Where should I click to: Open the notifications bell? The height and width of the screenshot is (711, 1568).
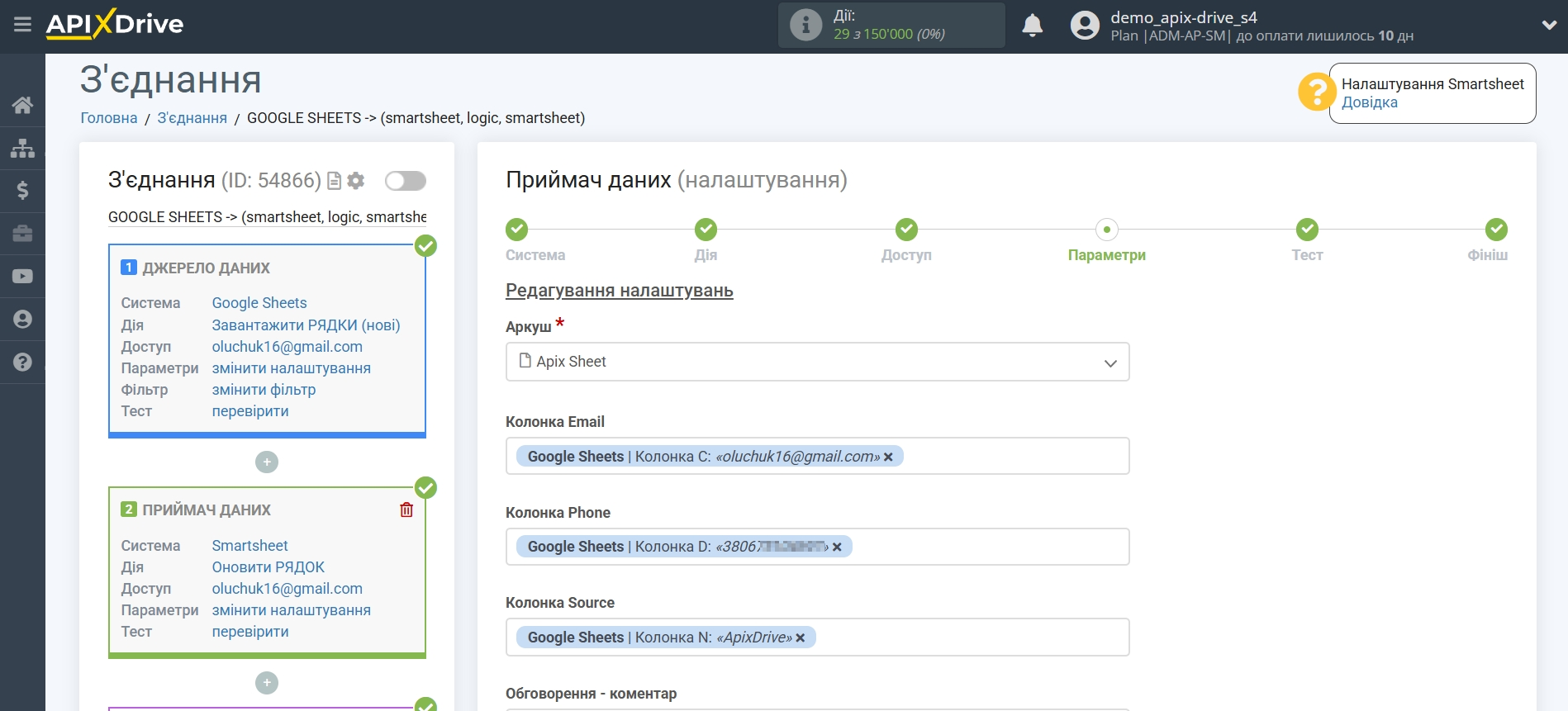1032,26
